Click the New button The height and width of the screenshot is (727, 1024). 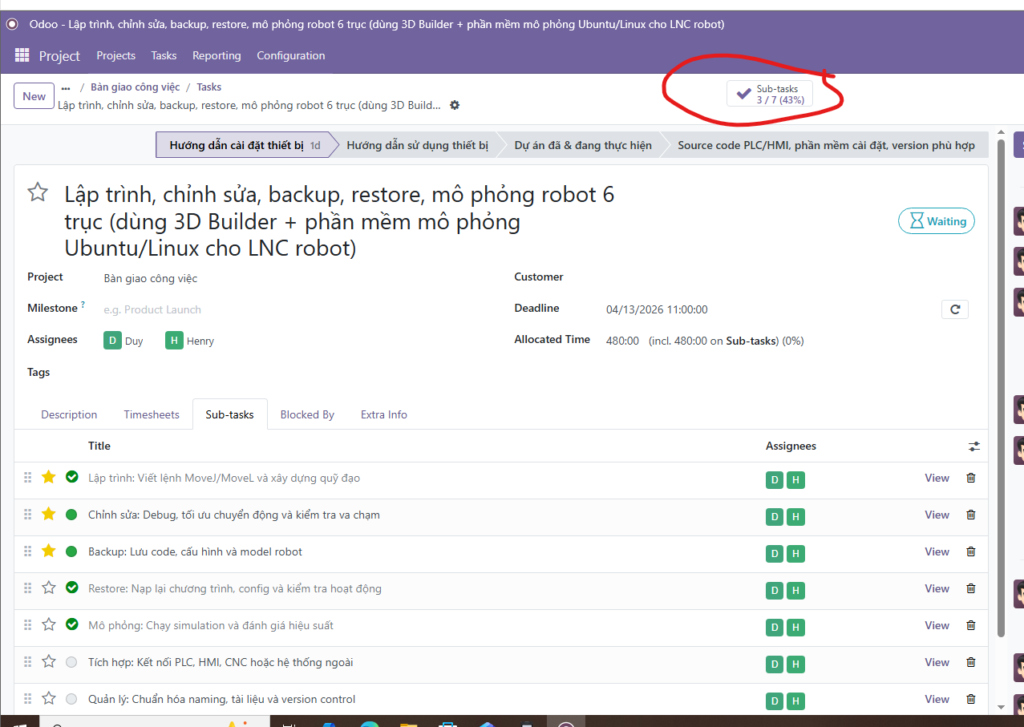(34, 96)
